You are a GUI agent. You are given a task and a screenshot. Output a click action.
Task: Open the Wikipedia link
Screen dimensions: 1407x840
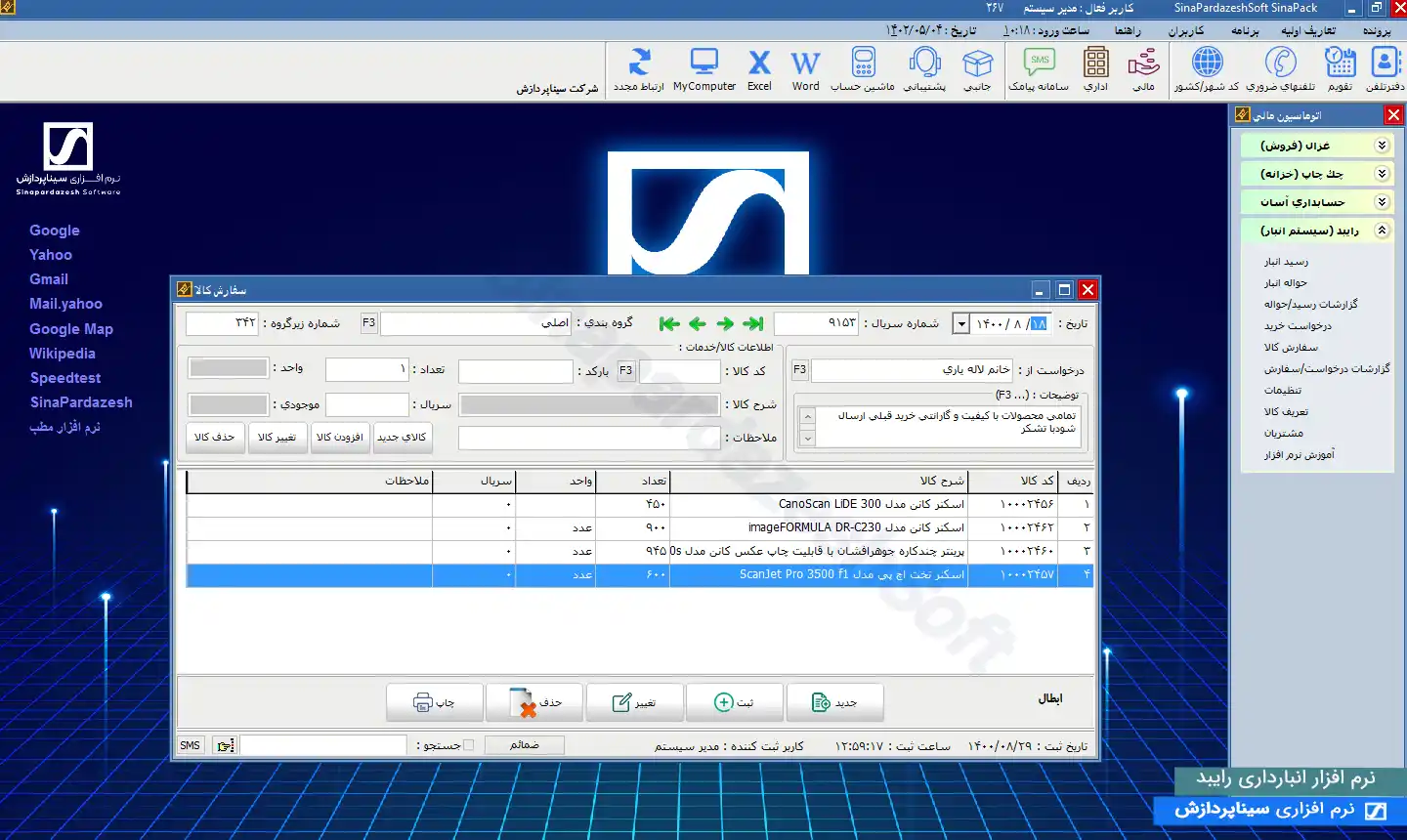(63, 354)
